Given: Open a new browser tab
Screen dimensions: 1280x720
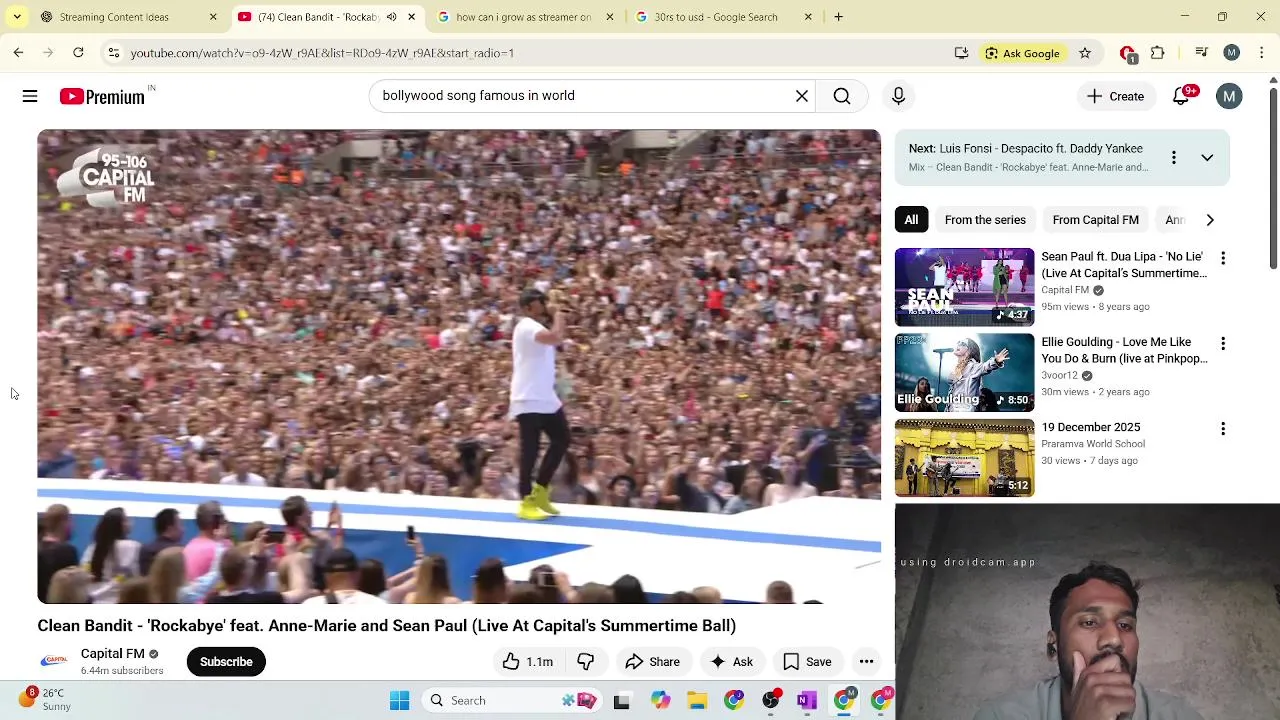Looking at the screenshot, I should [x=838, y=17].
